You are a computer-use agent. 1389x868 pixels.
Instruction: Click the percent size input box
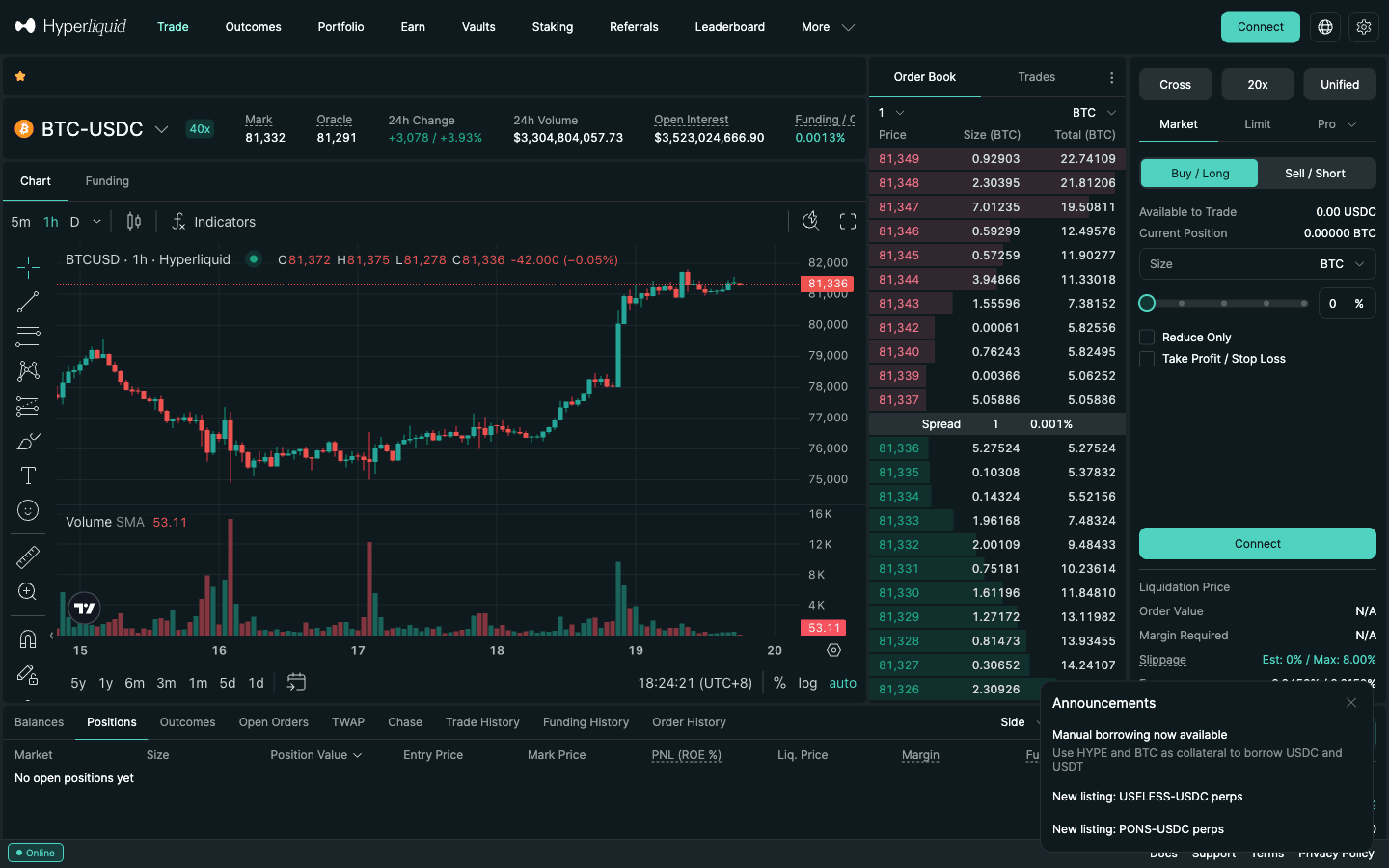[x=1347, y=304]
